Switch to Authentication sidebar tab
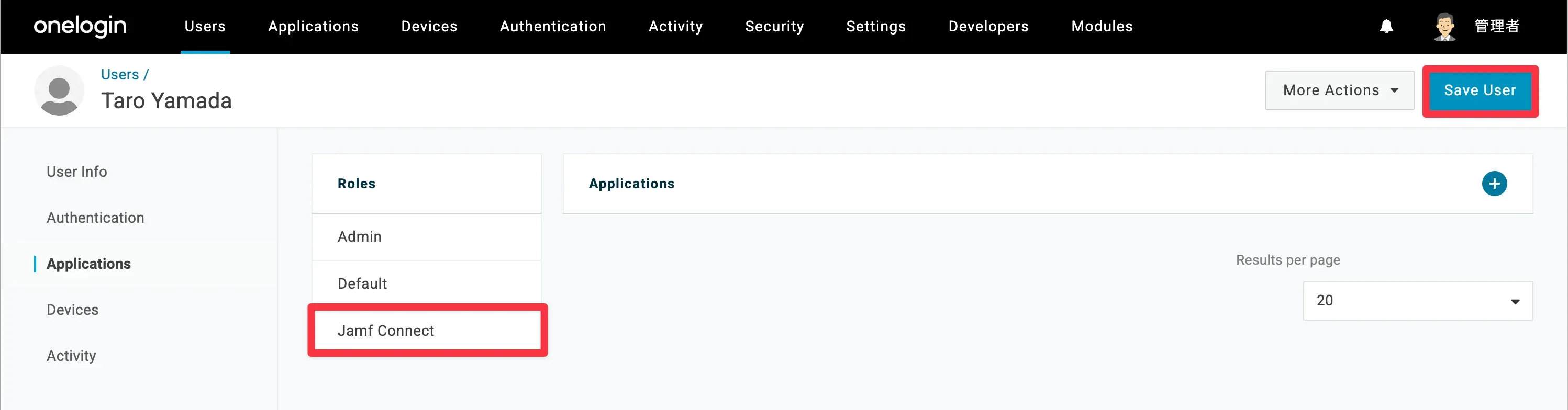Screen dimensions: 1568x410 tap(95, 218)
